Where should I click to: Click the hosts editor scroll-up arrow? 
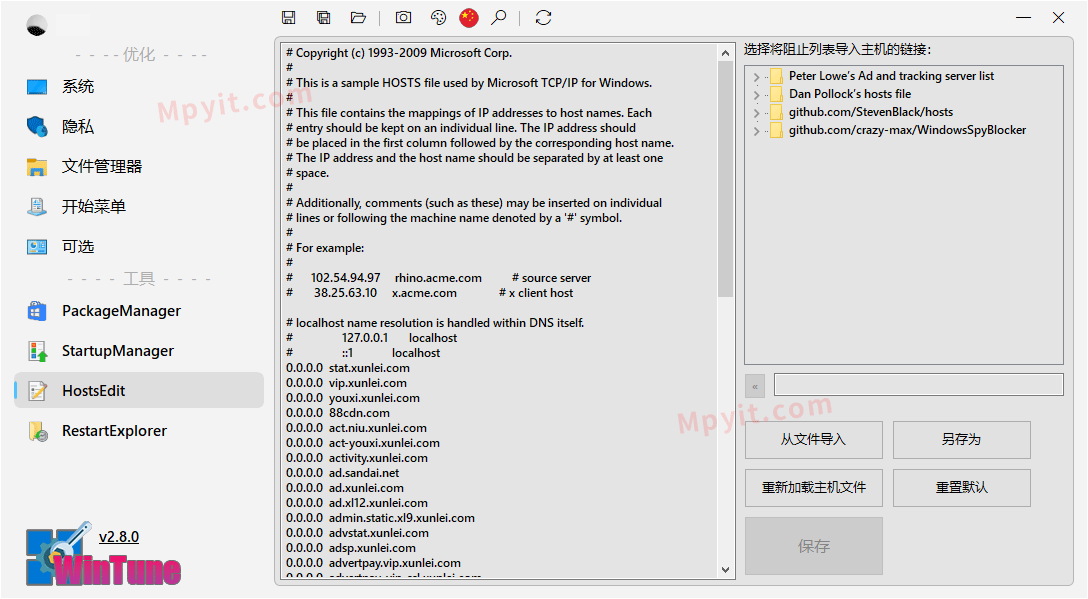coord(725,53)
